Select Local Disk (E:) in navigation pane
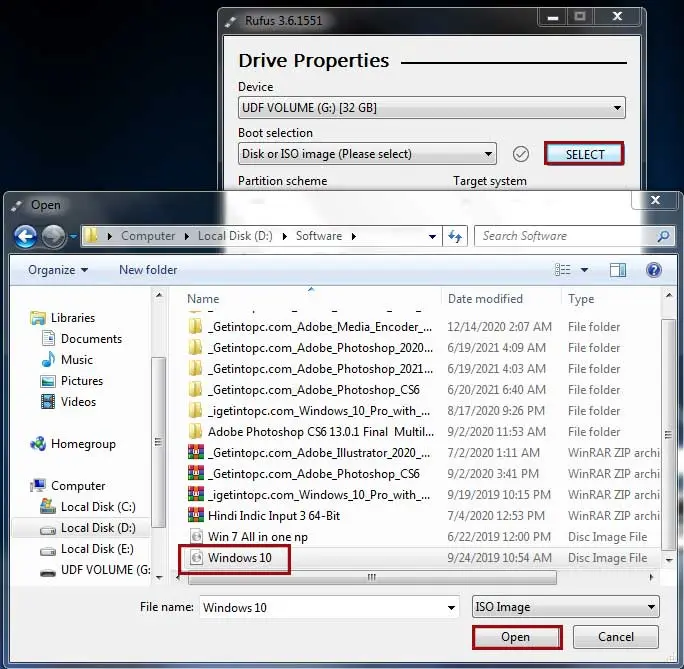This screenshot has width=684, height=669. tap(97, 549)
